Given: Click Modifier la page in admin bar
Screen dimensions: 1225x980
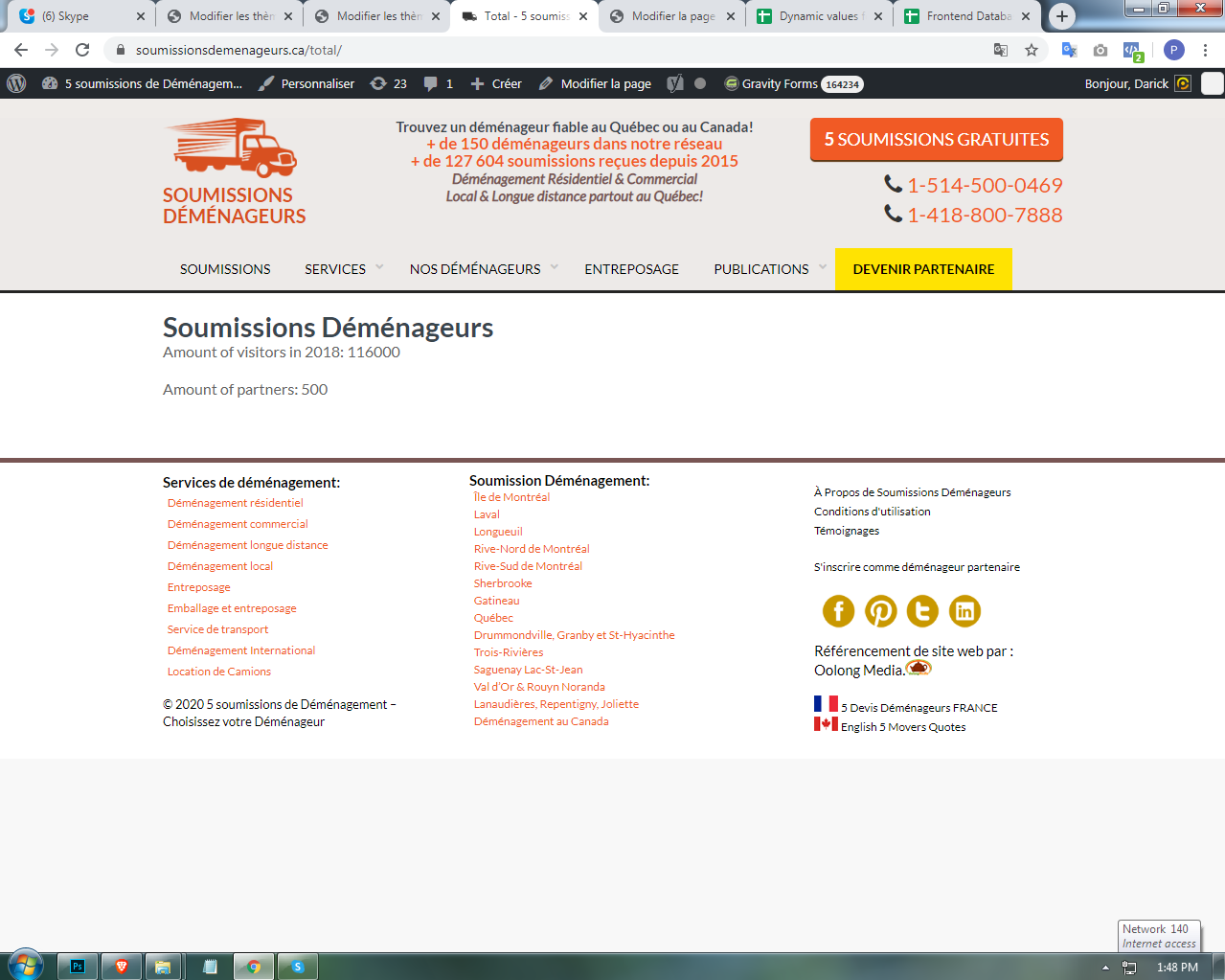Looking at the screenshot, I should (x=595, y=83).
